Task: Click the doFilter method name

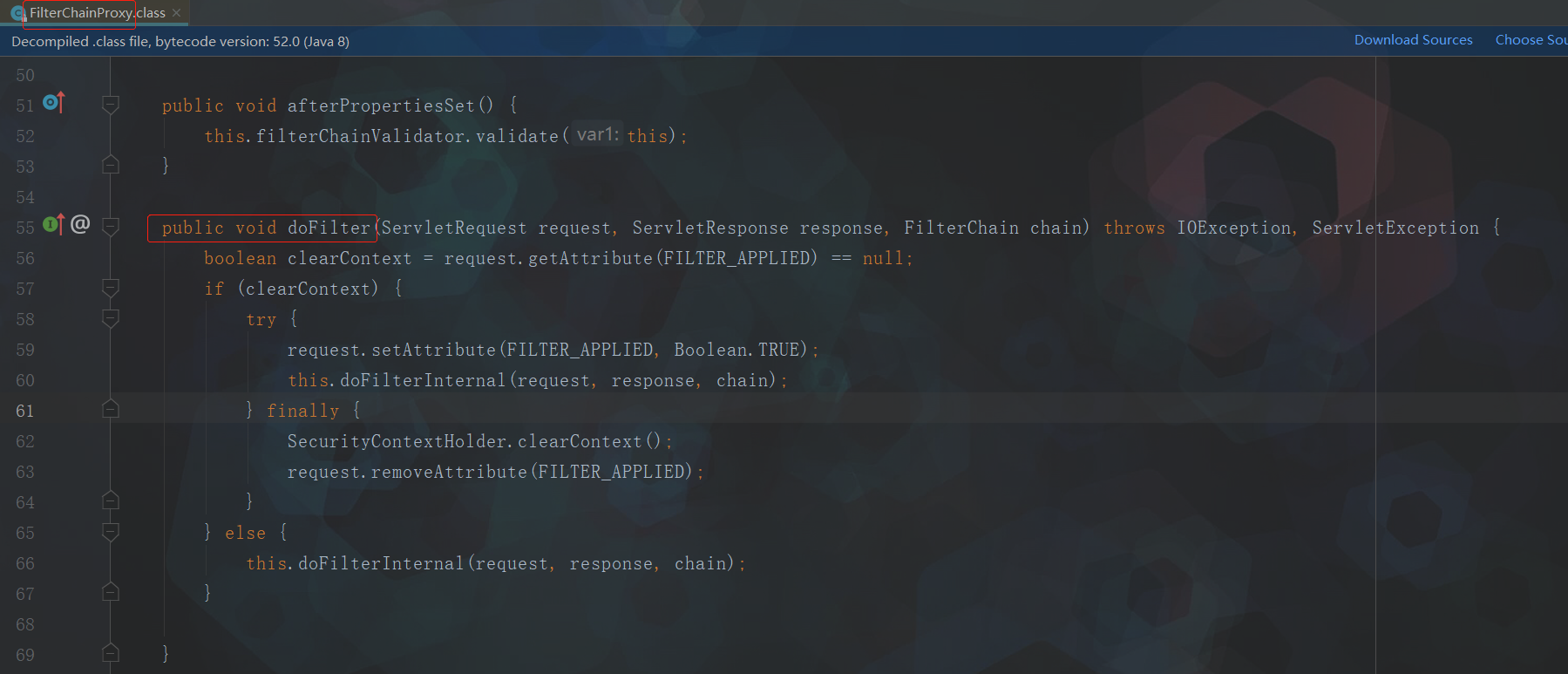Action: pos(329,228)
